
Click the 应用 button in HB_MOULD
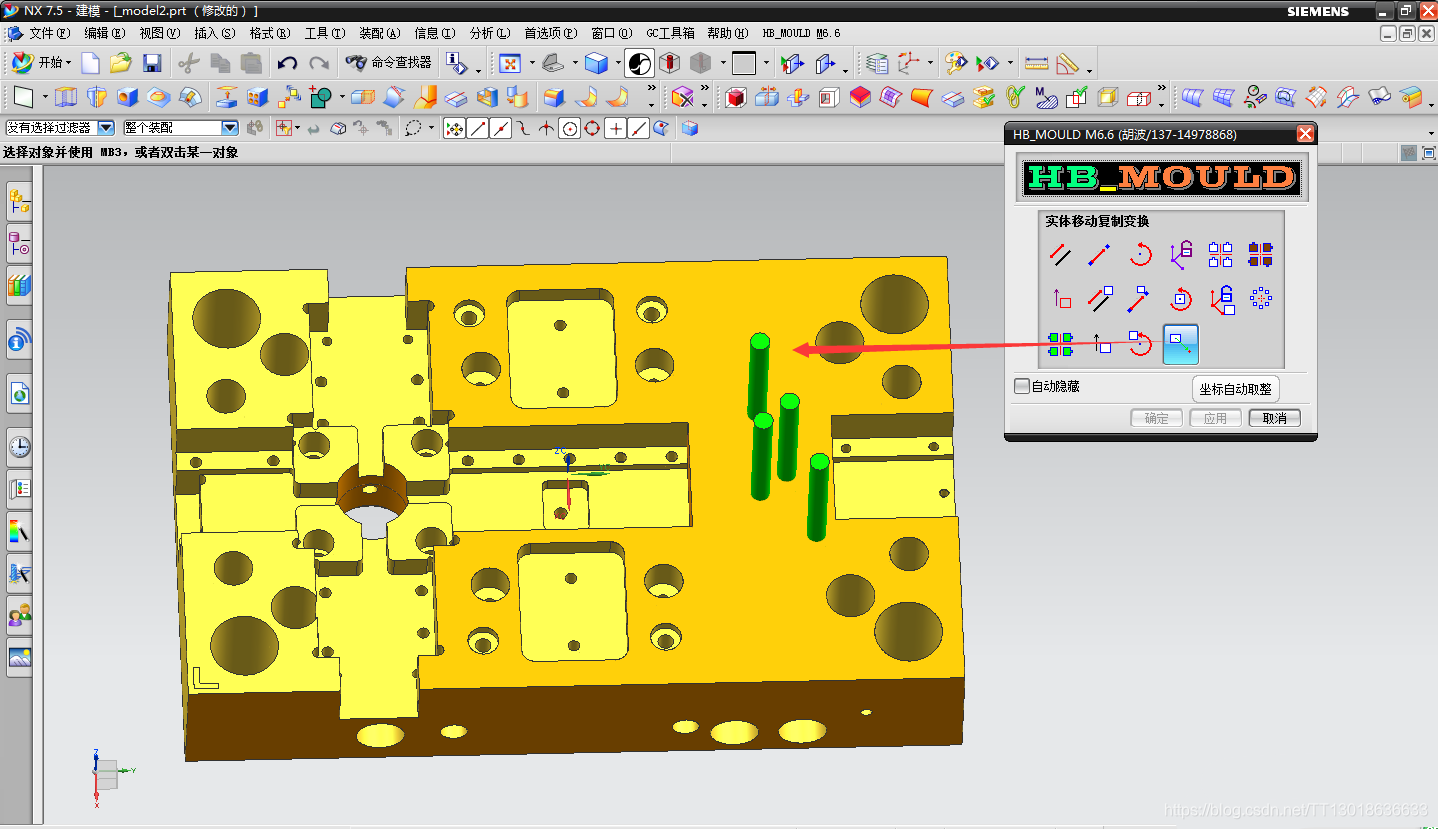(x=1216, y=418)
